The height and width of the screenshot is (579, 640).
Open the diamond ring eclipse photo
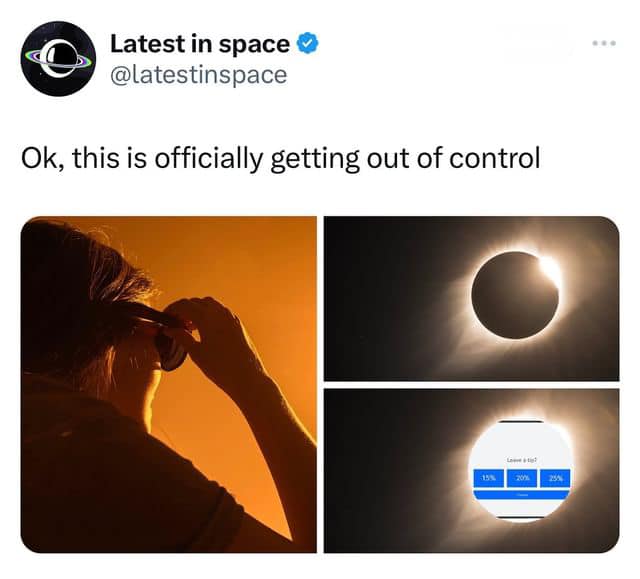point(471,299)
